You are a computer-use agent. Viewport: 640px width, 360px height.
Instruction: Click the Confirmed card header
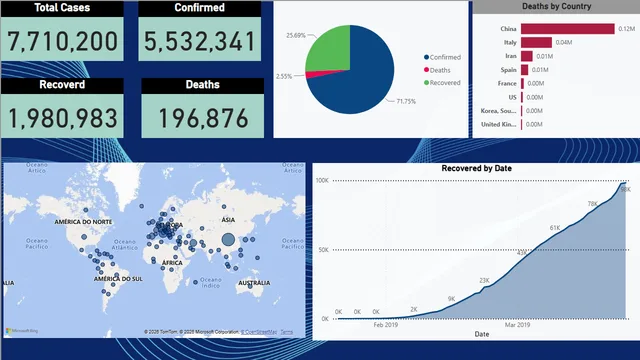click(x=200, y=8)
